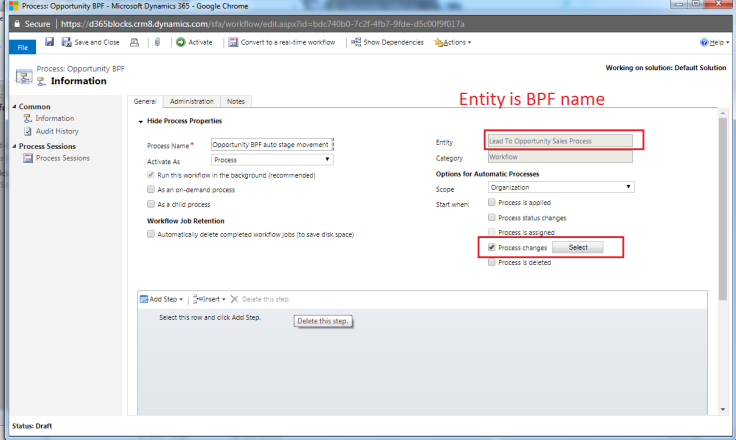The height and width of the screenshot is (440, 736).
Task: Uncheck Process changes checkbox
Action: click(x=491, y=247)
